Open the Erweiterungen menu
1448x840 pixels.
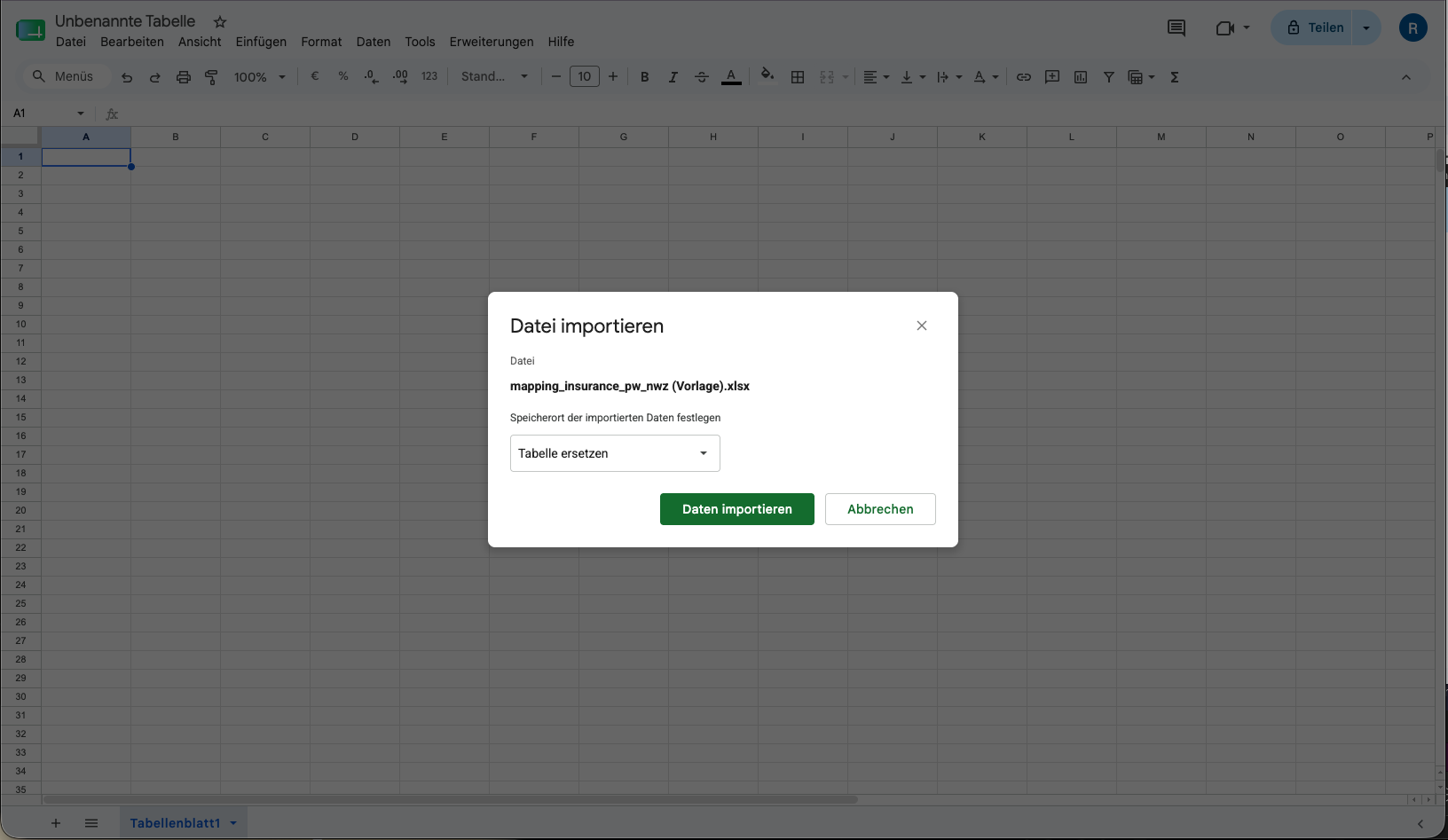tap(492, 42)
